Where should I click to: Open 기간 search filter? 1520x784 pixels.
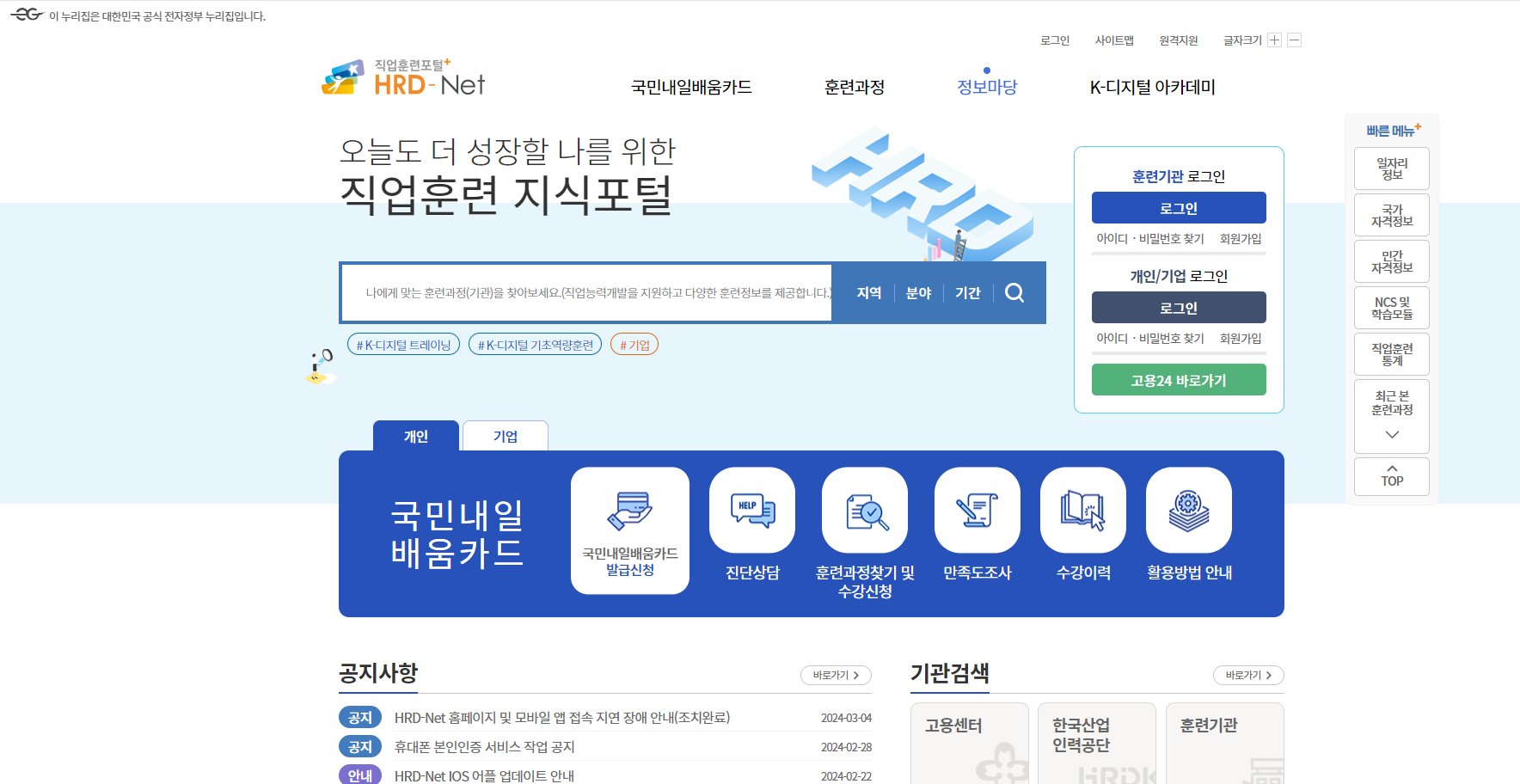968,293
